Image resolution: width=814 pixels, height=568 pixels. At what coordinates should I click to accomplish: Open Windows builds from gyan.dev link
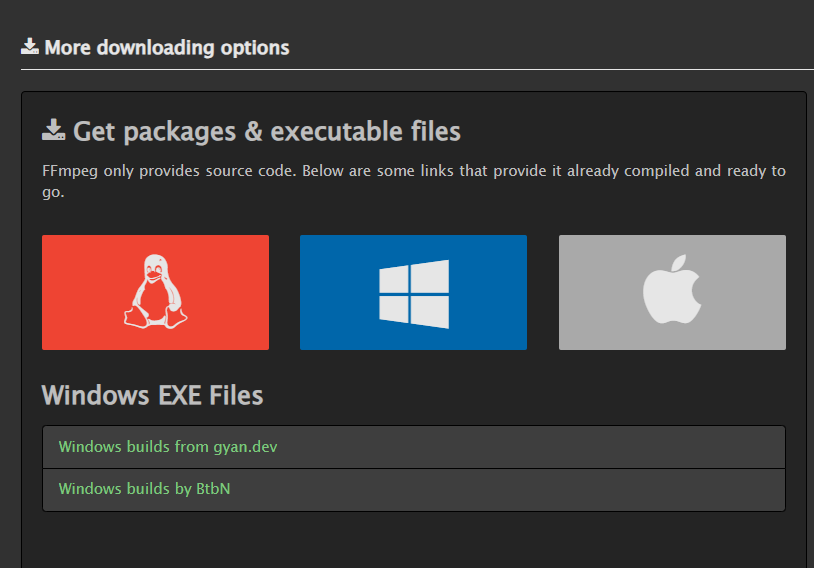[168, 447]
